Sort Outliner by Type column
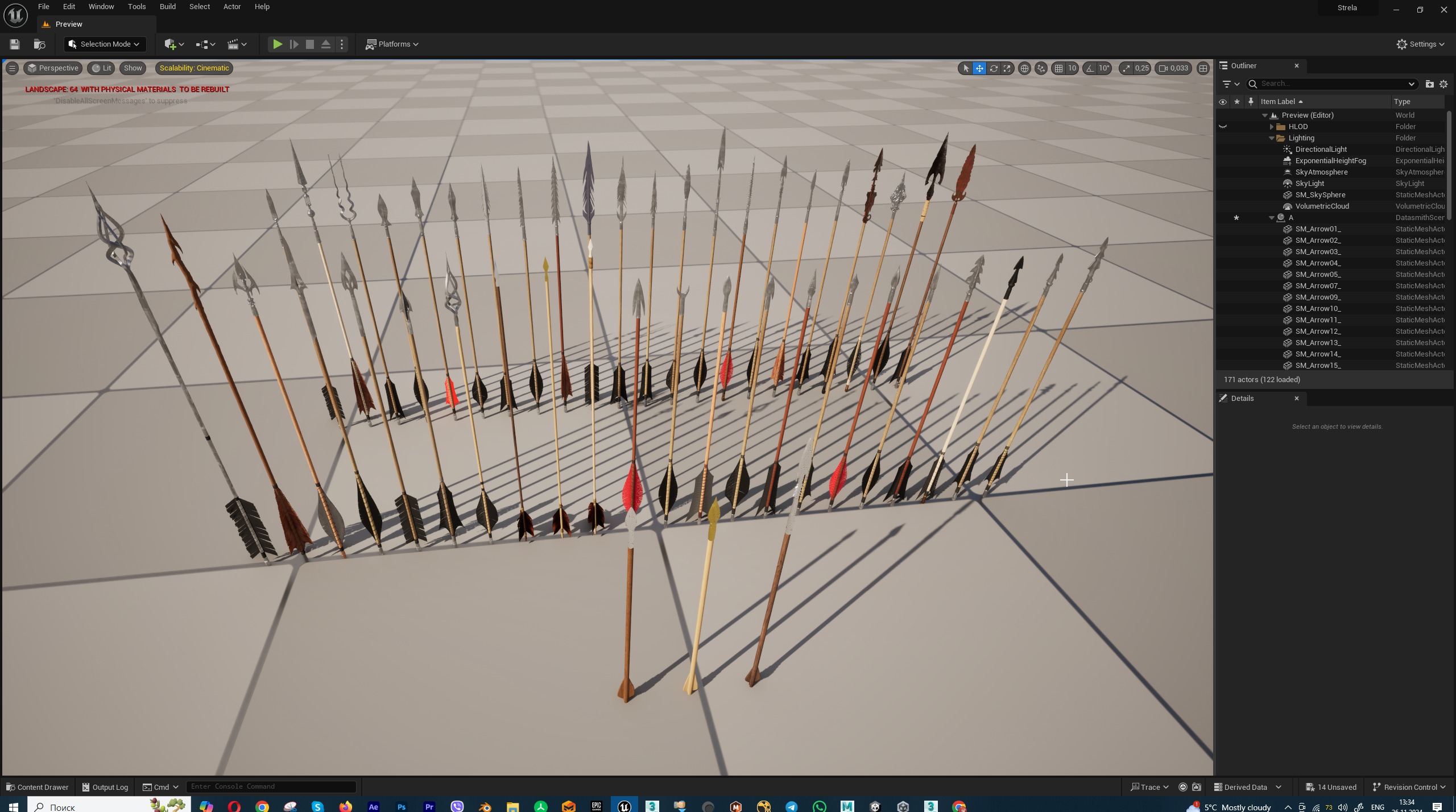The height and width of the screenshot is (812, 1456). [x=1418, y=102]
